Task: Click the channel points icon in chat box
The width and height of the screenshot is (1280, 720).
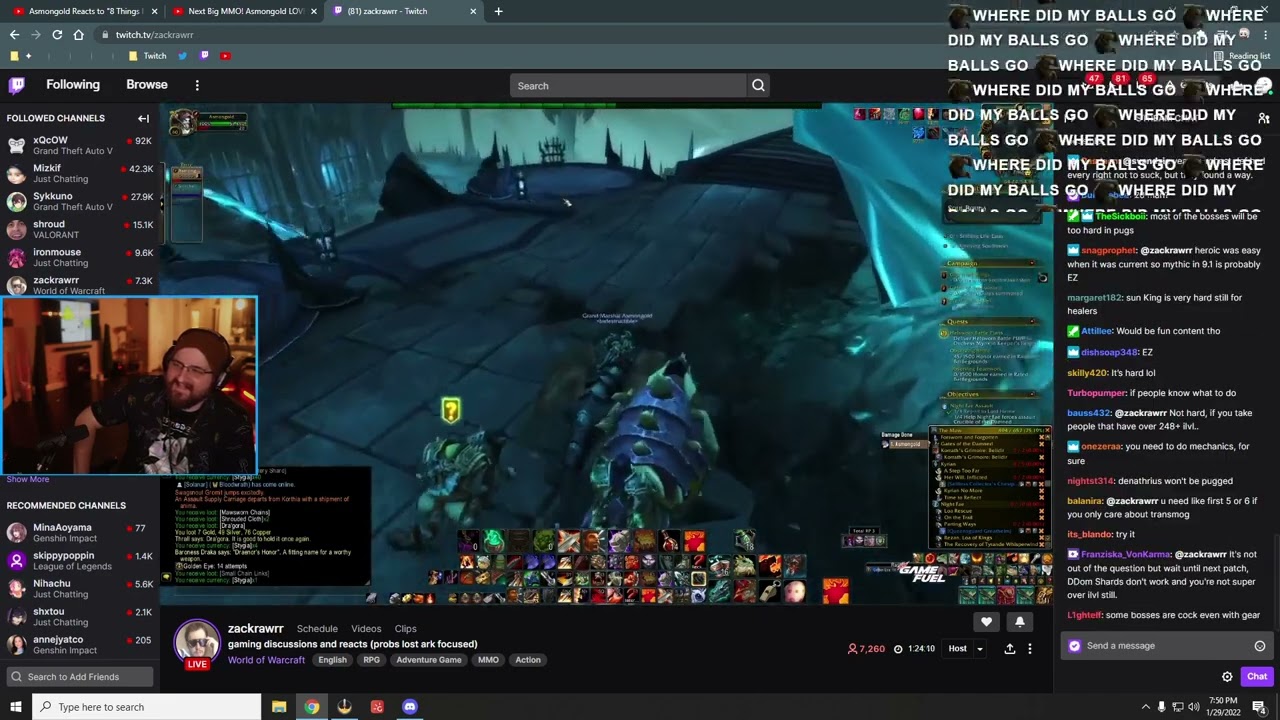Action: (x=1075, y=646)
